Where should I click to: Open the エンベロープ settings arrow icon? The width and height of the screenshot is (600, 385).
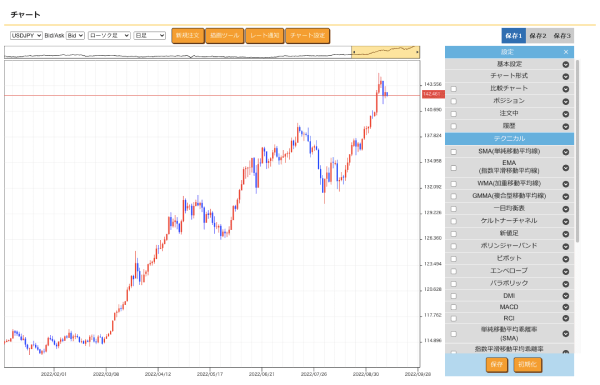566,272
